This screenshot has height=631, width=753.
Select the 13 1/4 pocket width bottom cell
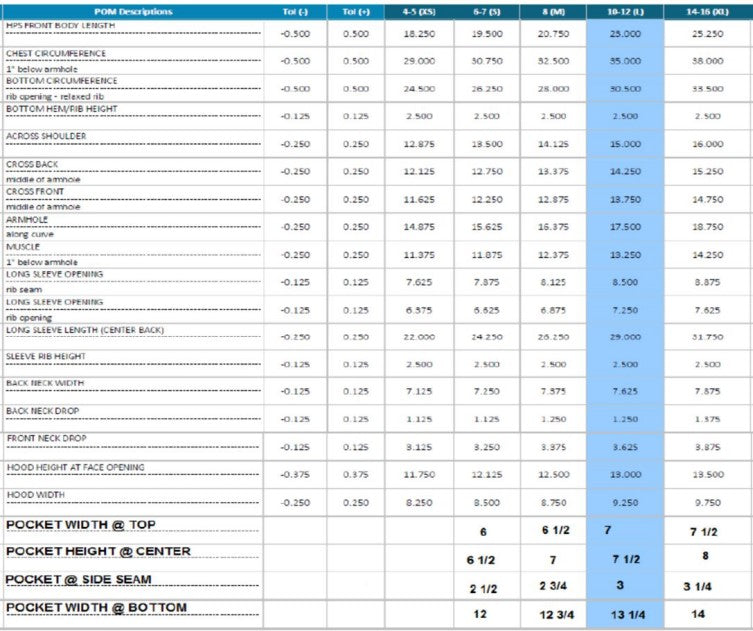coord(624,614)
